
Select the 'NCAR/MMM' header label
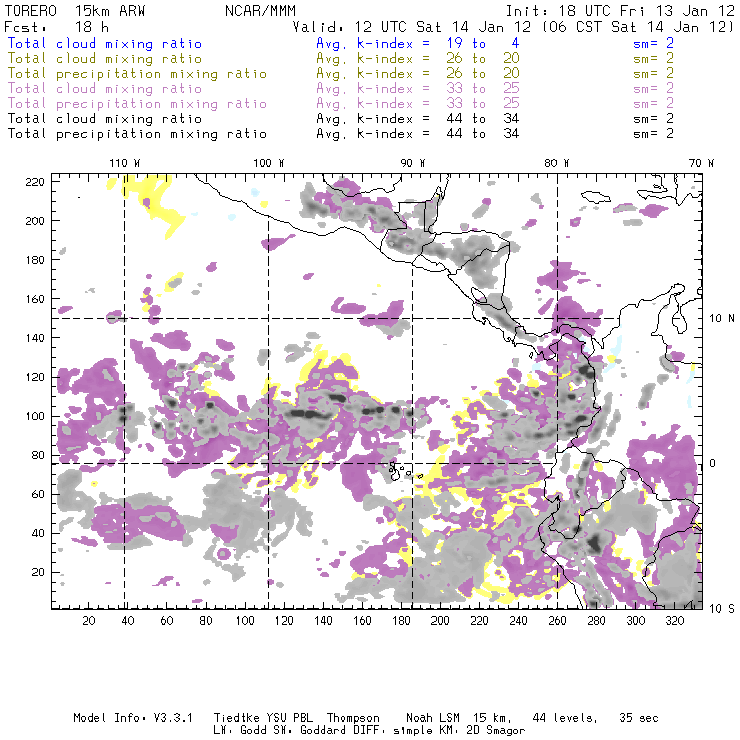[261, 11]
